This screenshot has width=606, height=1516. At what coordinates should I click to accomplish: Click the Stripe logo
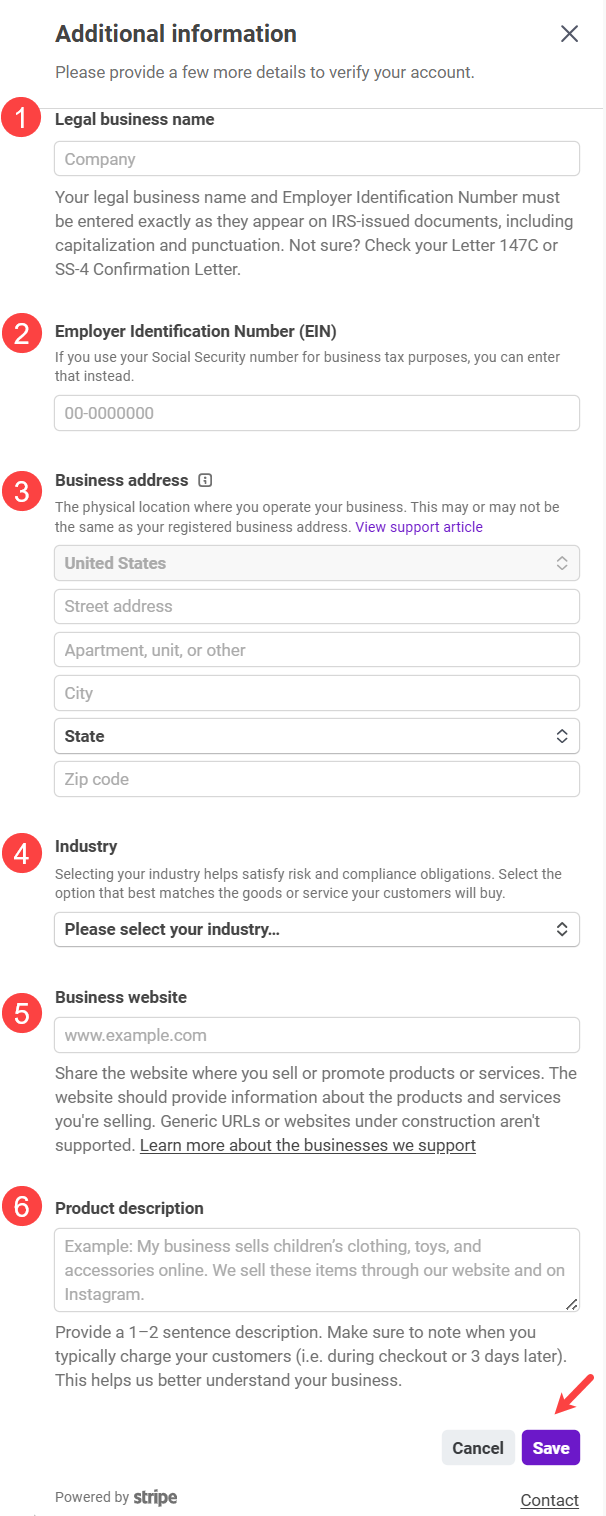[155, 1497]
